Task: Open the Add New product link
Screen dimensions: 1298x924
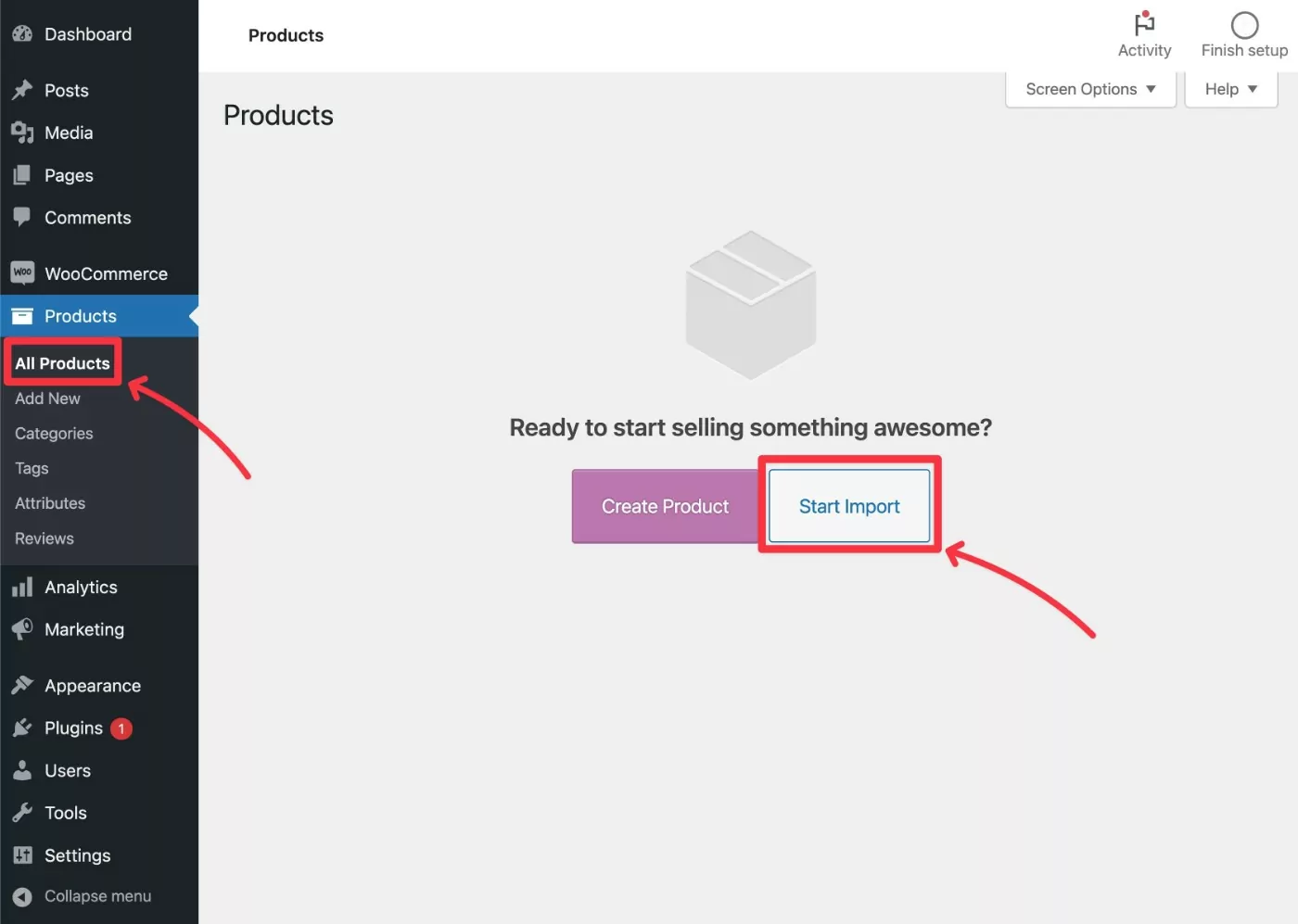Action: pos(47,399)
